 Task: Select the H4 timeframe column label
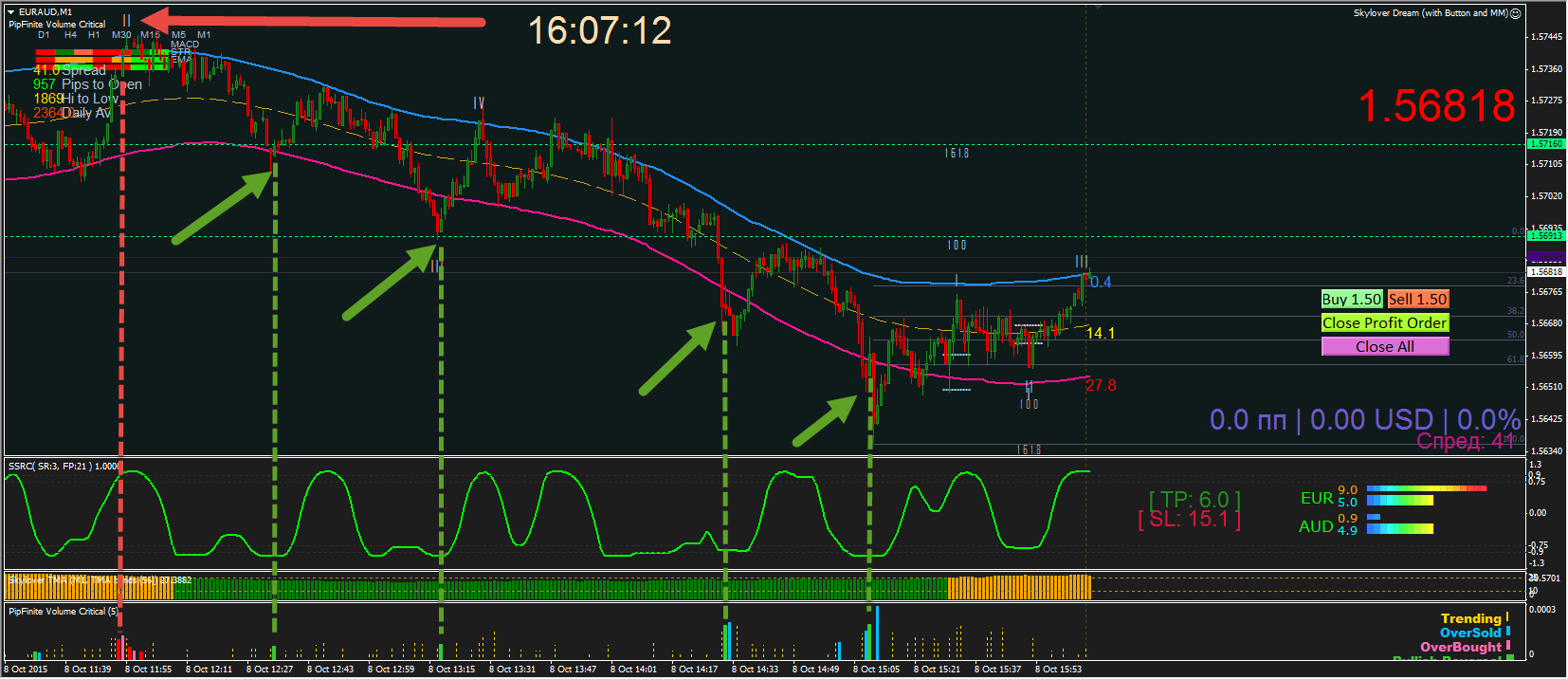(x=70, y=35)
